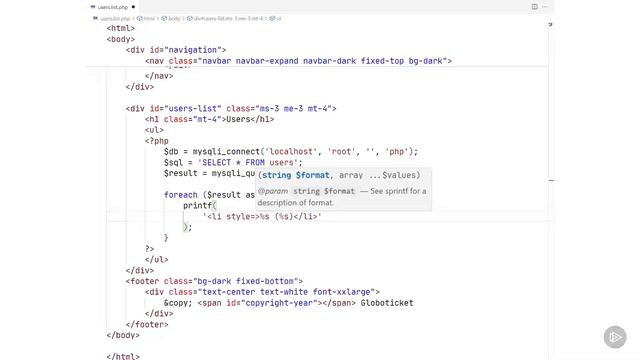
Task: Click the sticky div id="navigation" line
Action: click(176, 50)
